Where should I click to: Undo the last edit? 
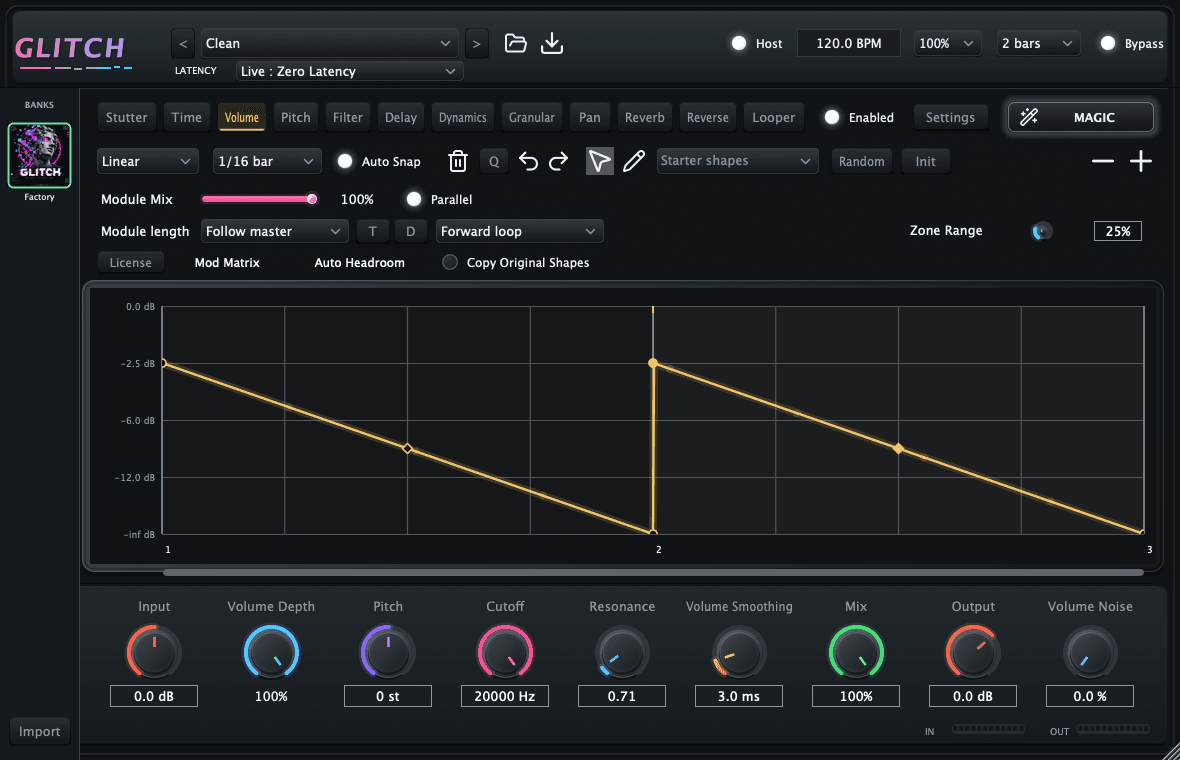(528, 161)
